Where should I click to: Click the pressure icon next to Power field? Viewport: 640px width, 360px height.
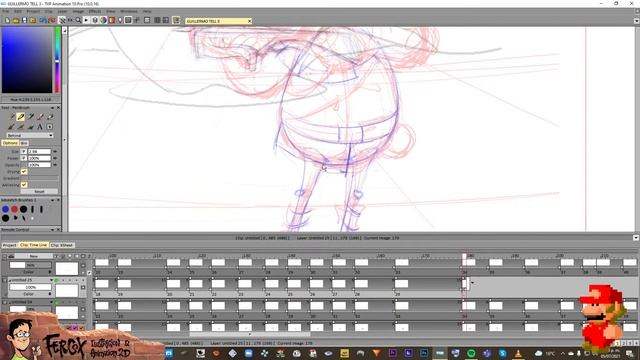coord(24,158)
